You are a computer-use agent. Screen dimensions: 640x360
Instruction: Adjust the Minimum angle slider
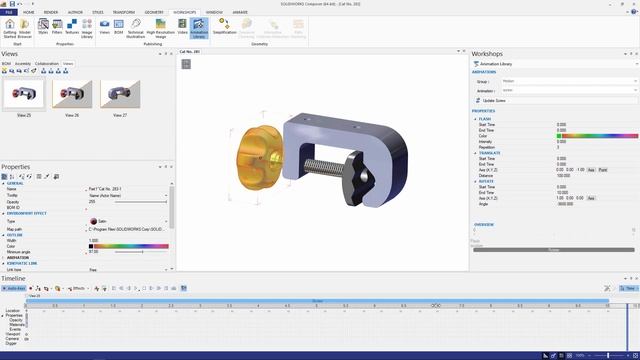(x=141, y=252)
